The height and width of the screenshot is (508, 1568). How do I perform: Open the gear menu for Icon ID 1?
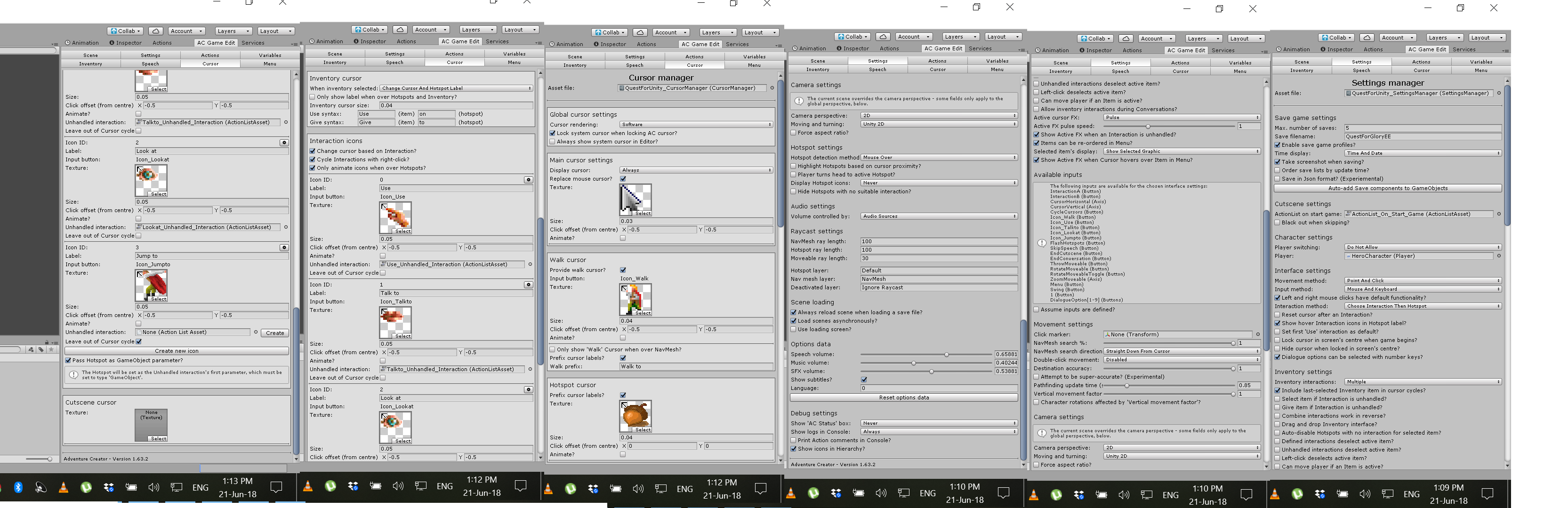click(x=528, y=285)
